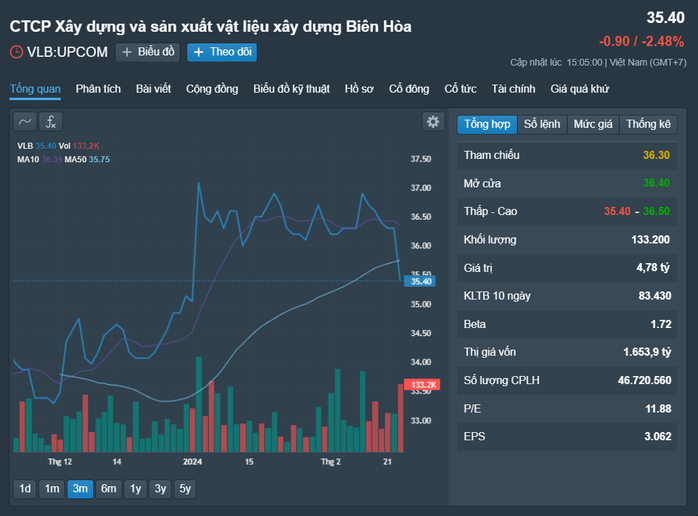Switch to the Tài chính tab
The height and width of the screenshot is (516, 698).
(513, 89)
